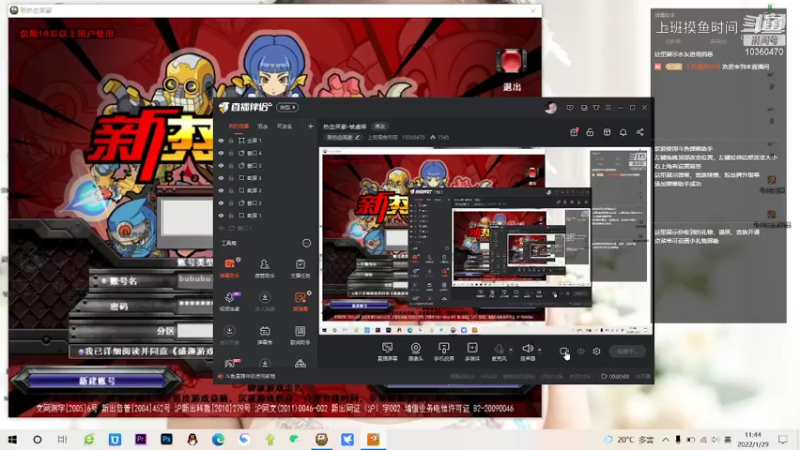Open the 房管助手 tool
Viewport: 800px width, 450px height.
tap(264, 267)
